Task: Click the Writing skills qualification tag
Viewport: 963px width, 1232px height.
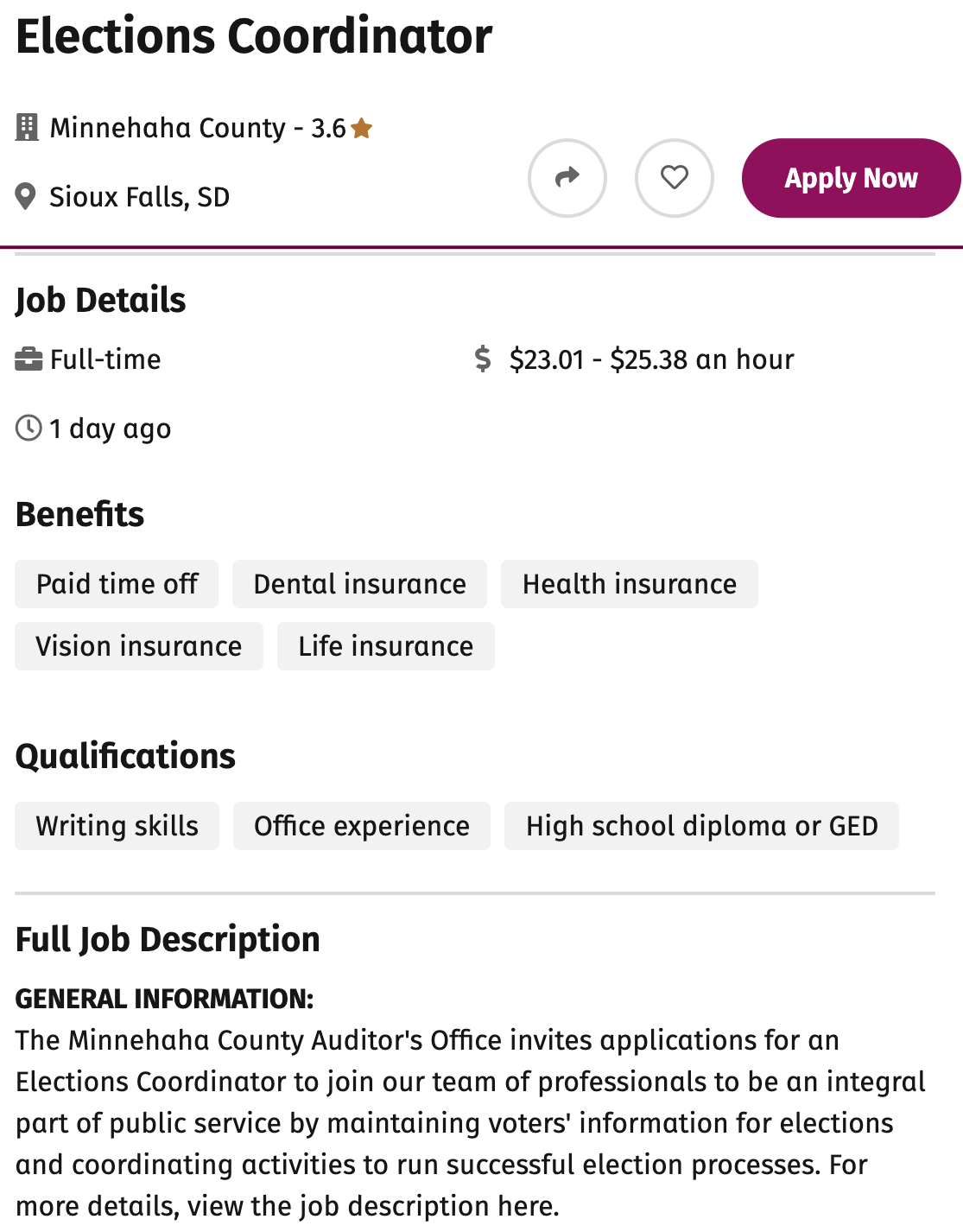Action: 117,826
